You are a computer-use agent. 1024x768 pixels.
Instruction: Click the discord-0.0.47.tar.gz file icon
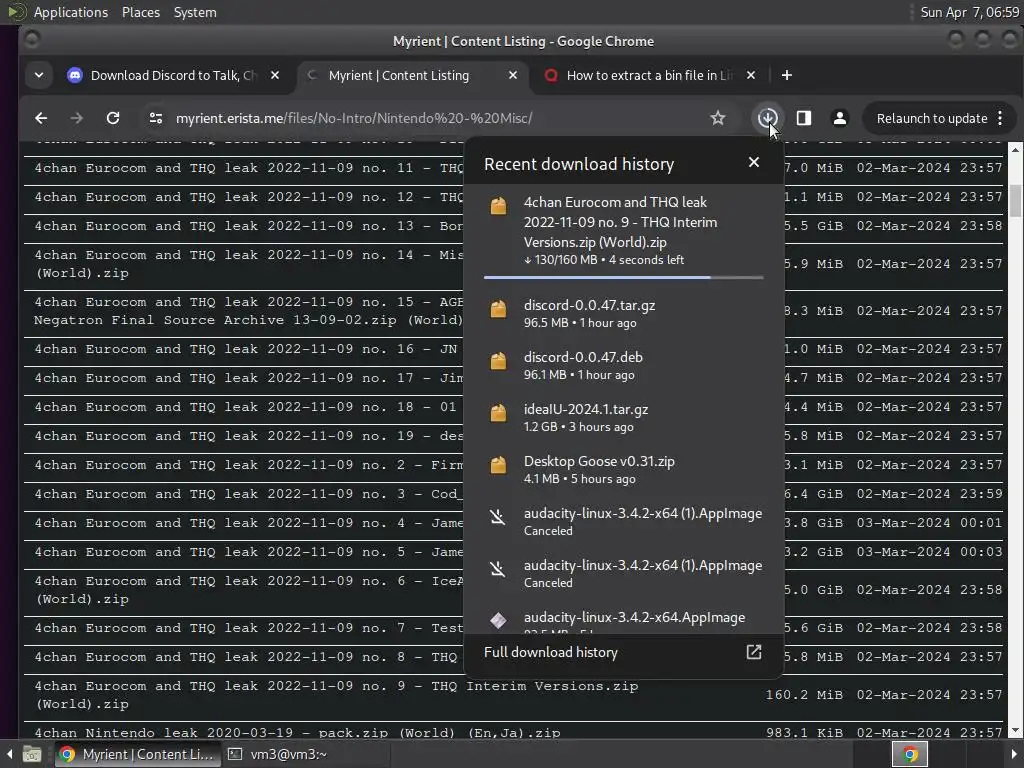pyautogui.click(x=498, y=309)
